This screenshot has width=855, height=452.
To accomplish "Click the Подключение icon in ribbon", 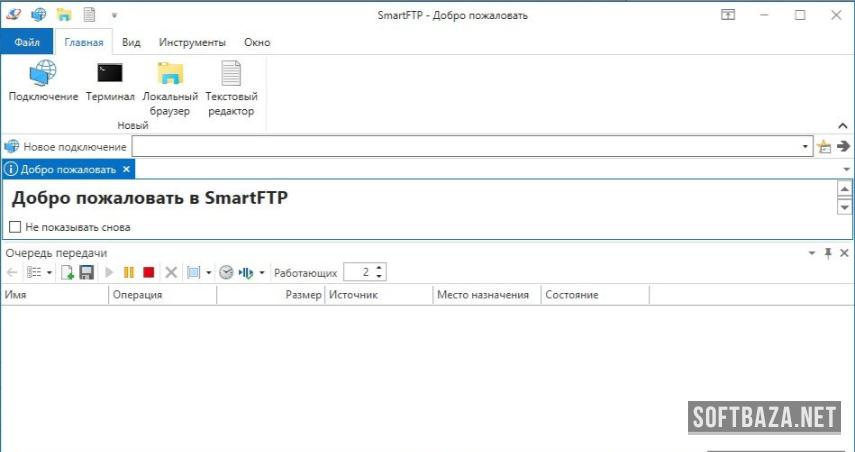I will [x=43, y=80].
